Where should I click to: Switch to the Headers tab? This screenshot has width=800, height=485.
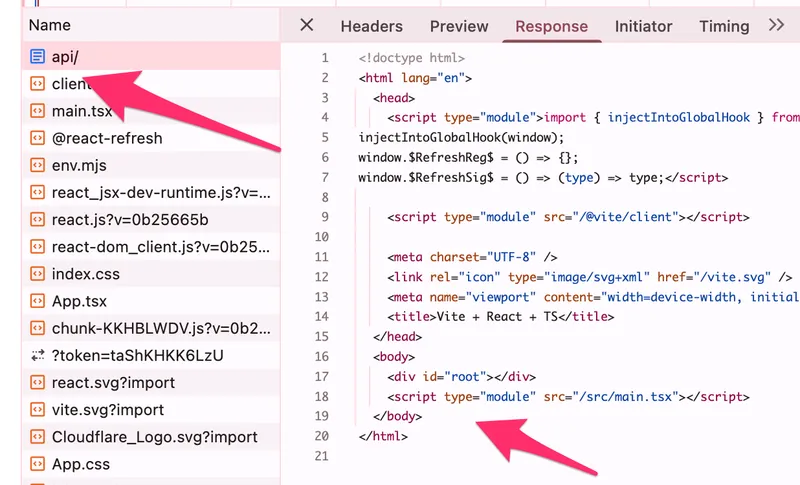(371, 26)
